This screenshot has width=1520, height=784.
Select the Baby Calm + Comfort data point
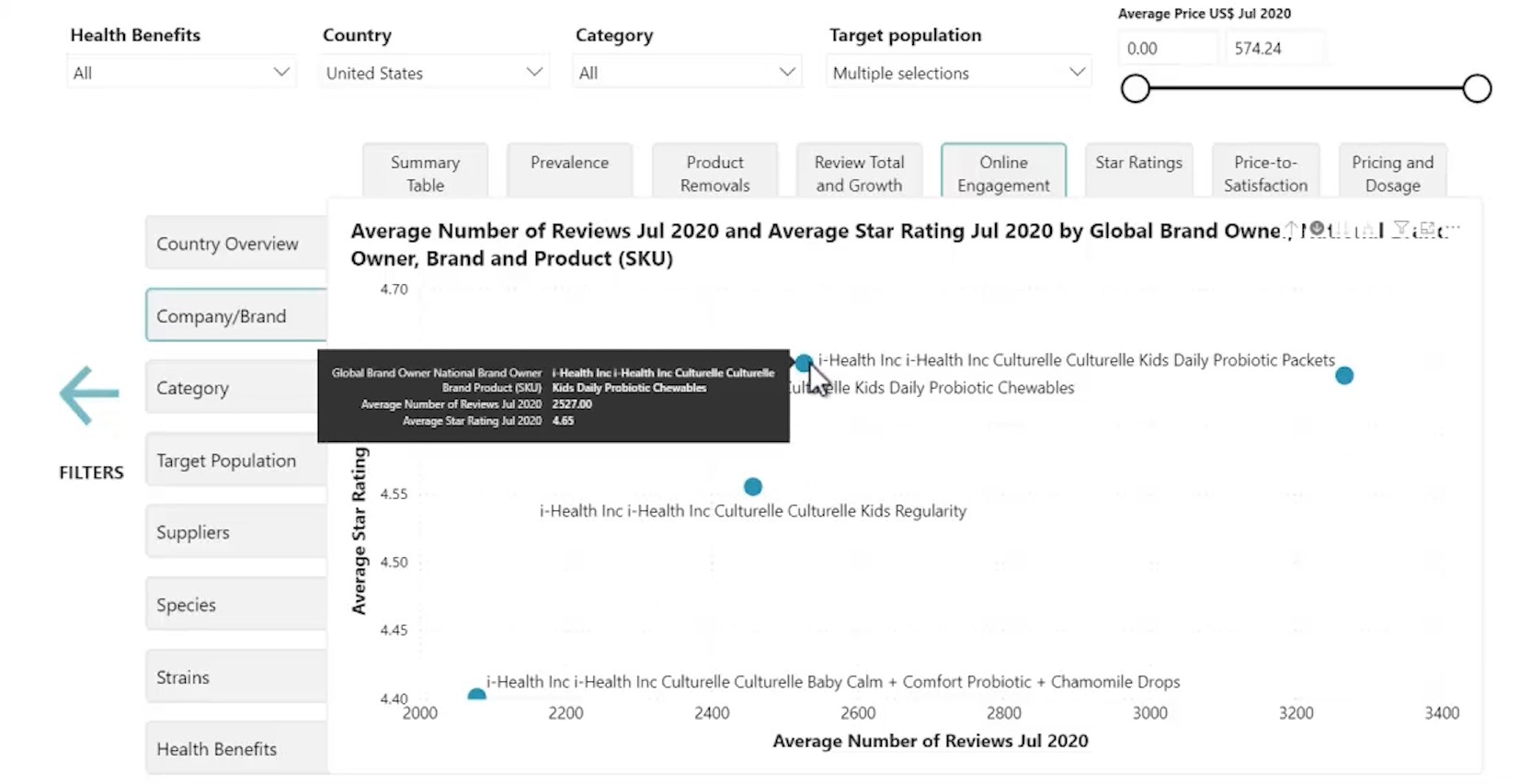[476, 694]
